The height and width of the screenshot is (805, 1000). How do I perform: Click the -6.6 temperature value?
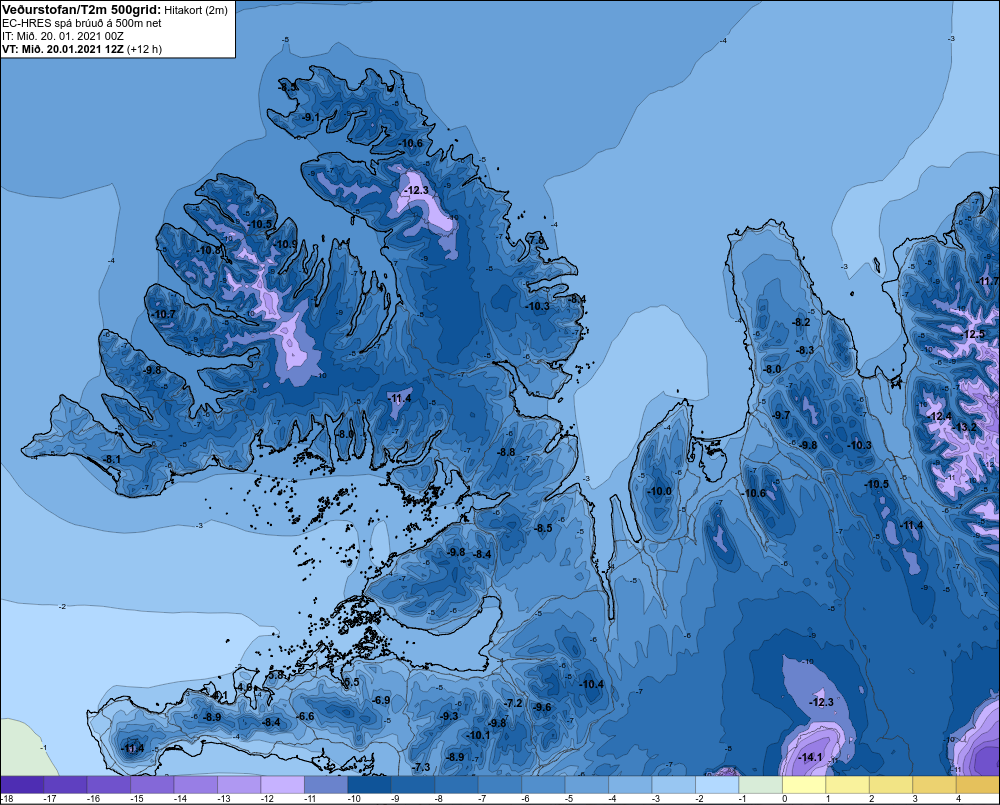pyautogui.click(x=305, y=716)
